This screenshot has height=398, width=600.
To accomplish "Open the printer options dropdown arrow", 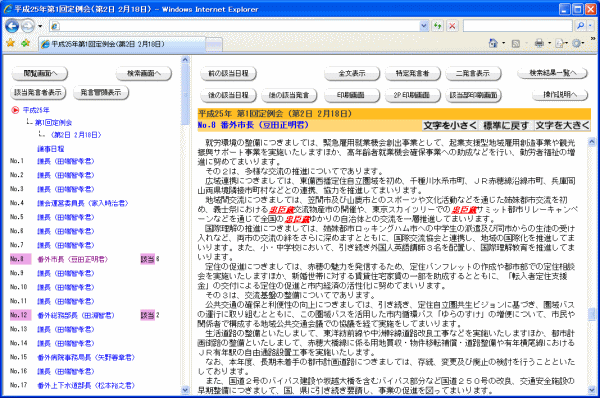I will (x=549, y=43).
